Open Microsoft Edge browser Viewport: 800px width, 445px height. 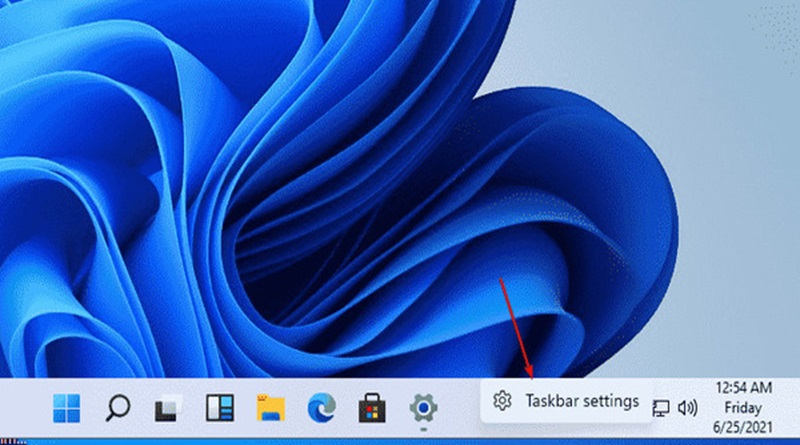click(x=321, y=407)
